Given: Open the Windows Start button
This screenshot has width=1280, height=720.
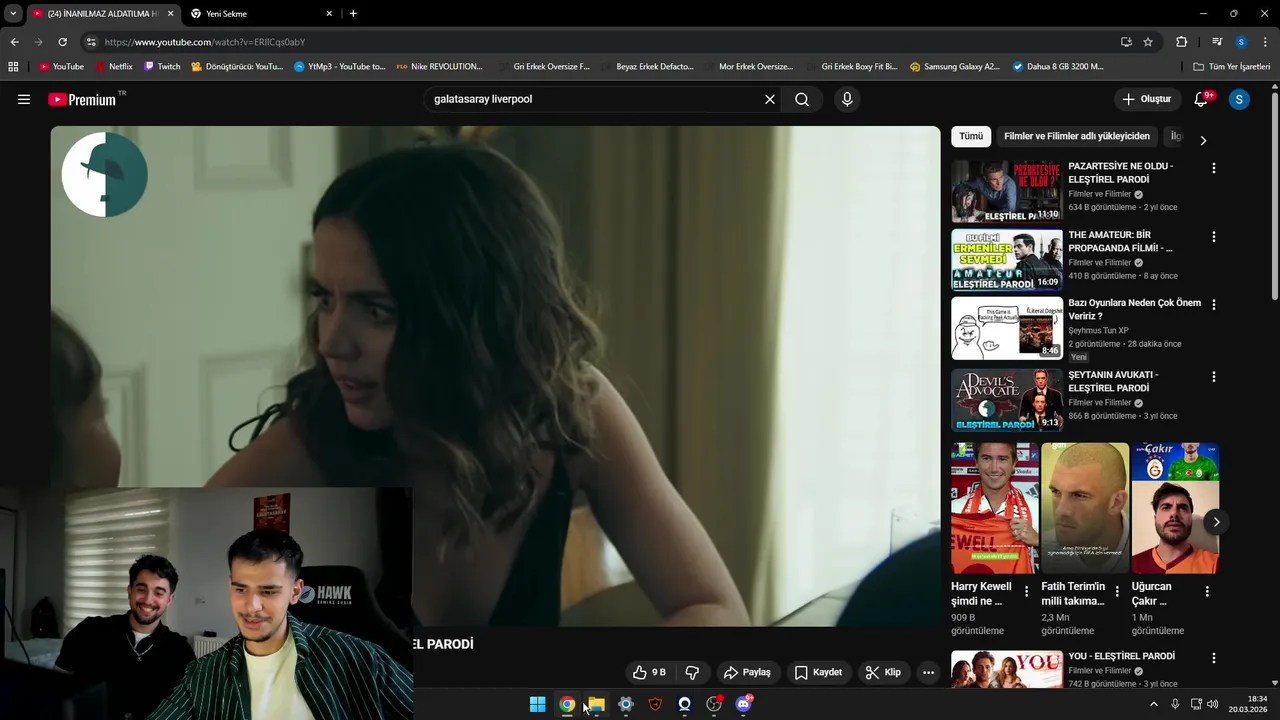Looking at the screenshot, I should (x=537, y=704).
